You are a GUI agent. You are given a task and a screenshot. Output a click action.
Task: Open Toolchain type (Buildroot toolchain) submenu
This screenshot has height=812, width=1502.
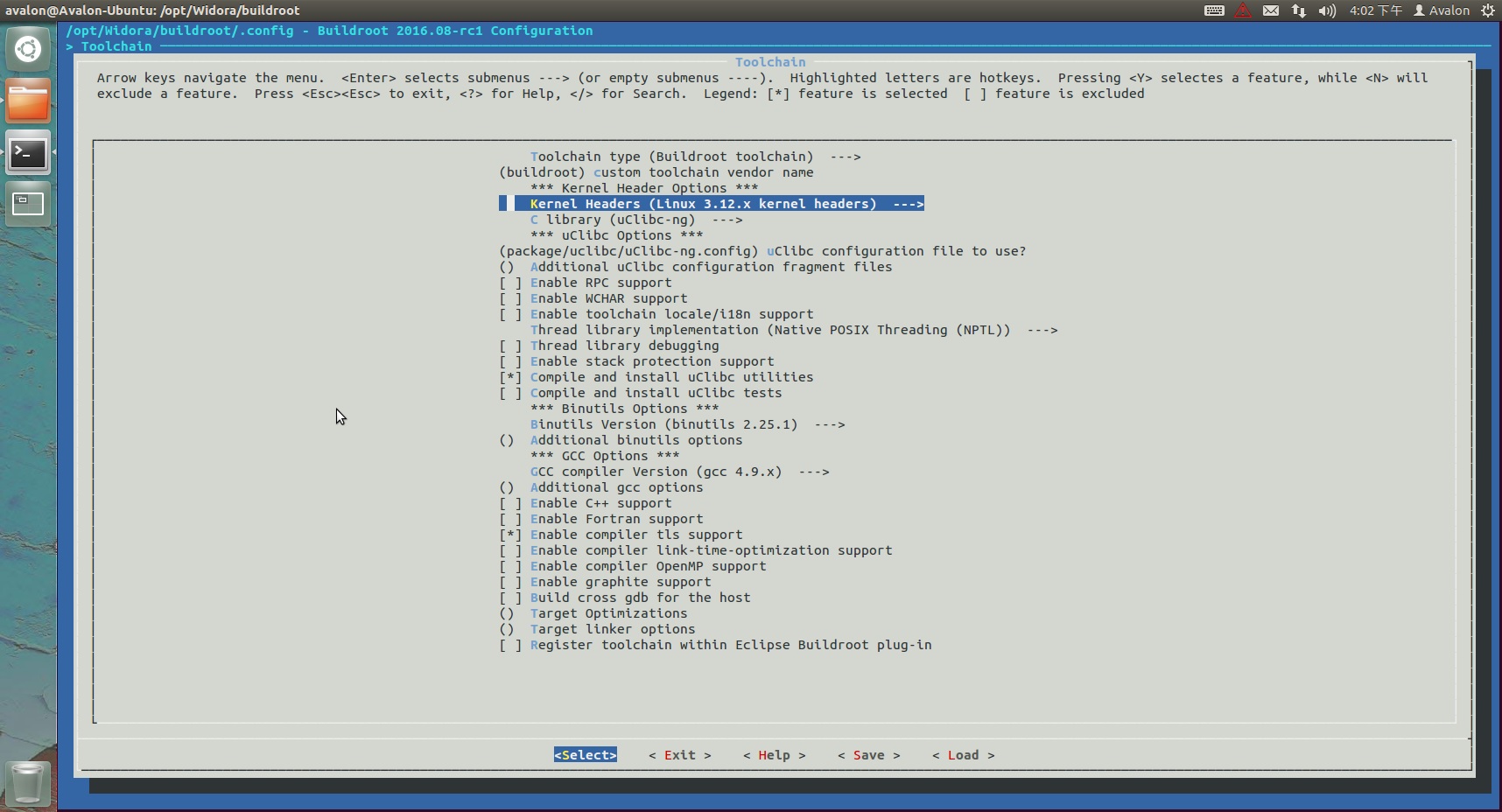click(696, 157)
